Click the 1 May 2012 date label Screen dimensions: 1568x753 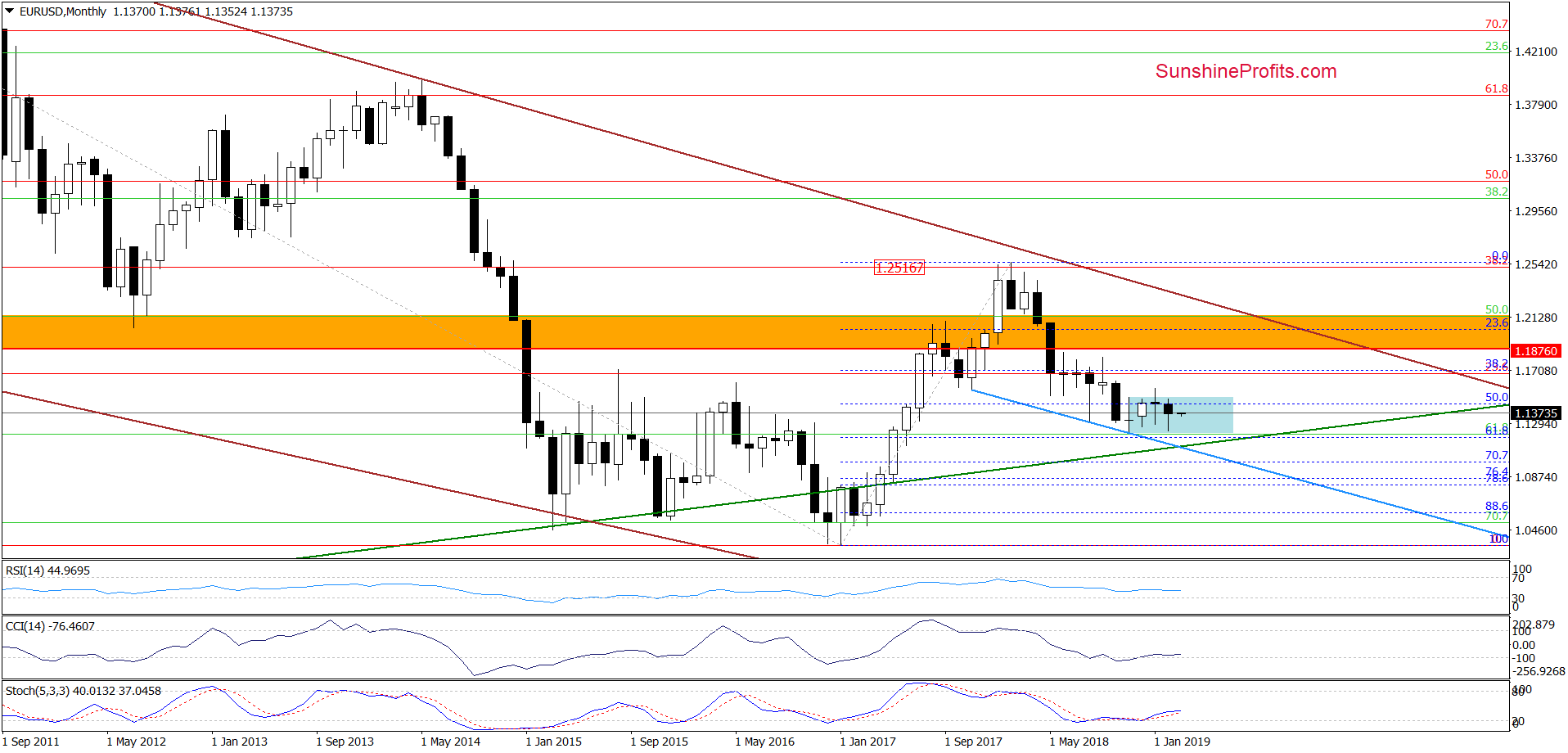click(x=136, y=742)
